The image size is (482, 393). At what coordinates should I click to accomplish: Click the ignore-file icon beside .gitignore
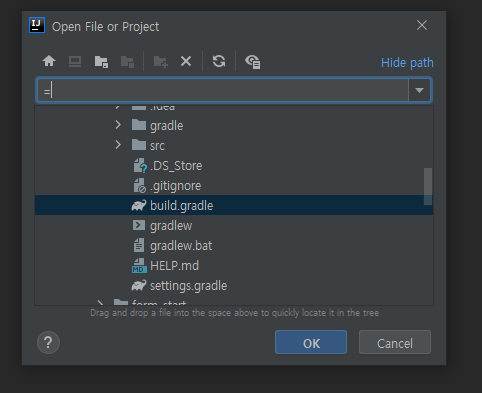click(x=140, y=186)
